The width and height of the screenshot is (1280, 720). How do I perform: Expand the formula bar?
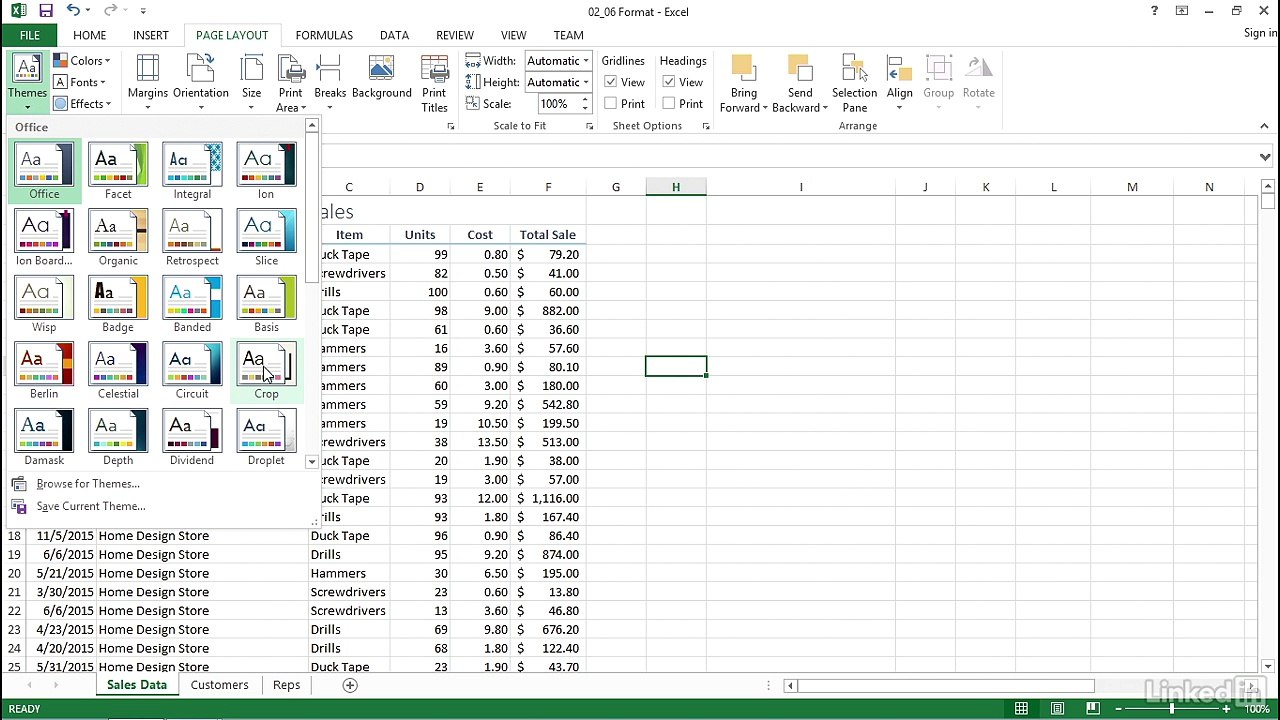[x=1265, y=157]
